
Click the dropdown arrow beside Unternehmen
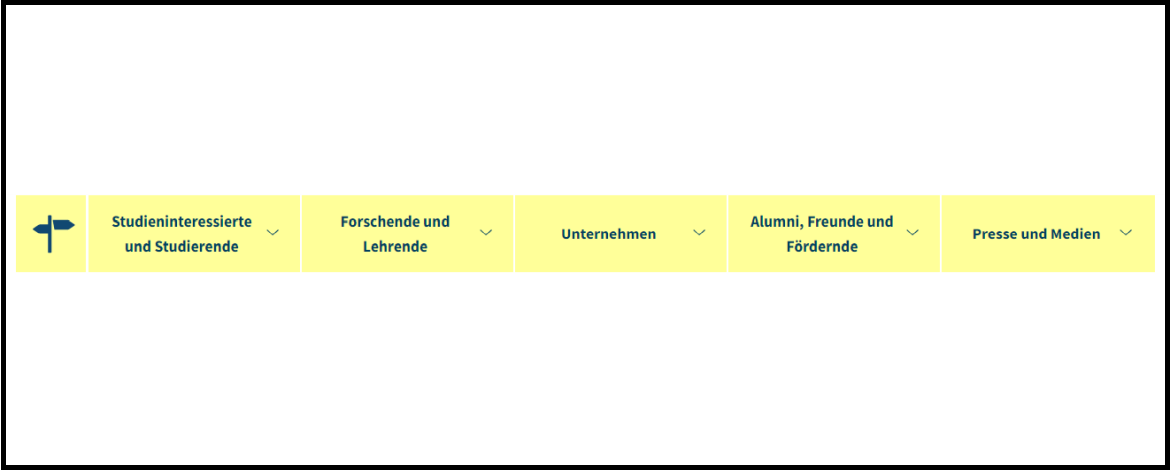699,233
